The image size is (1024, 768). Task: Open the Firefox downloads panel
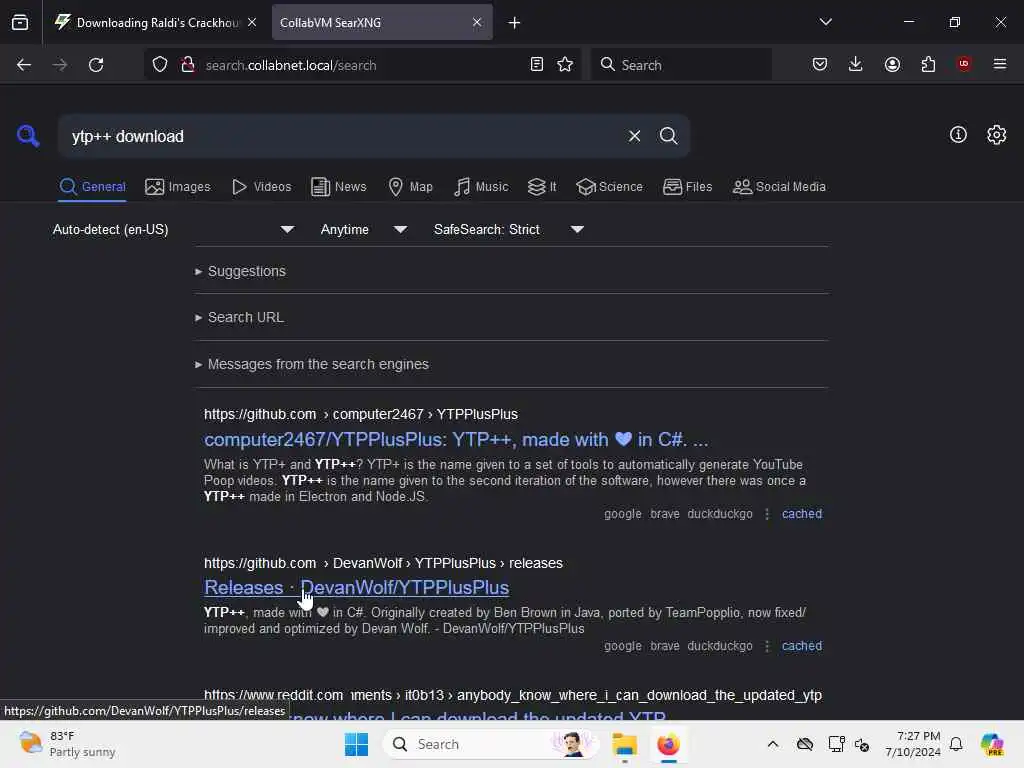pyautogui.click(x=856, y=64)
